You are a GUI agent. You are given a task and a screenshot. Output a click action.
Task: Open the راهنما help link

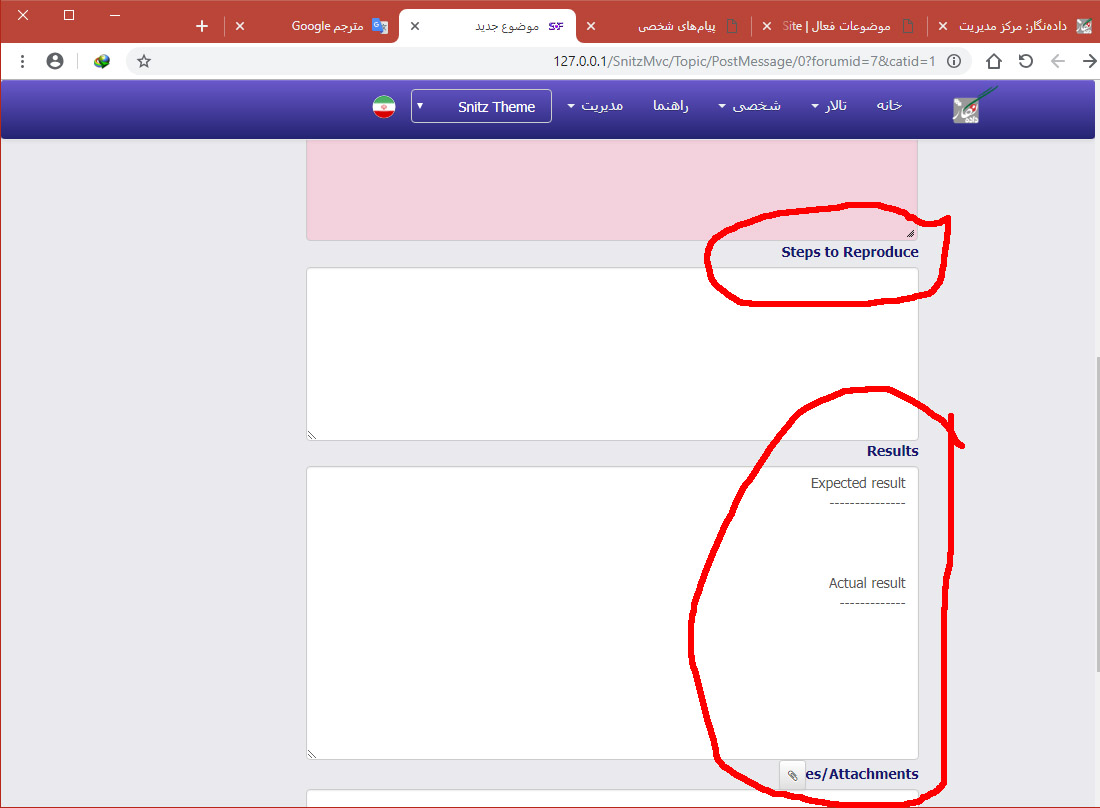click(671, 106)
